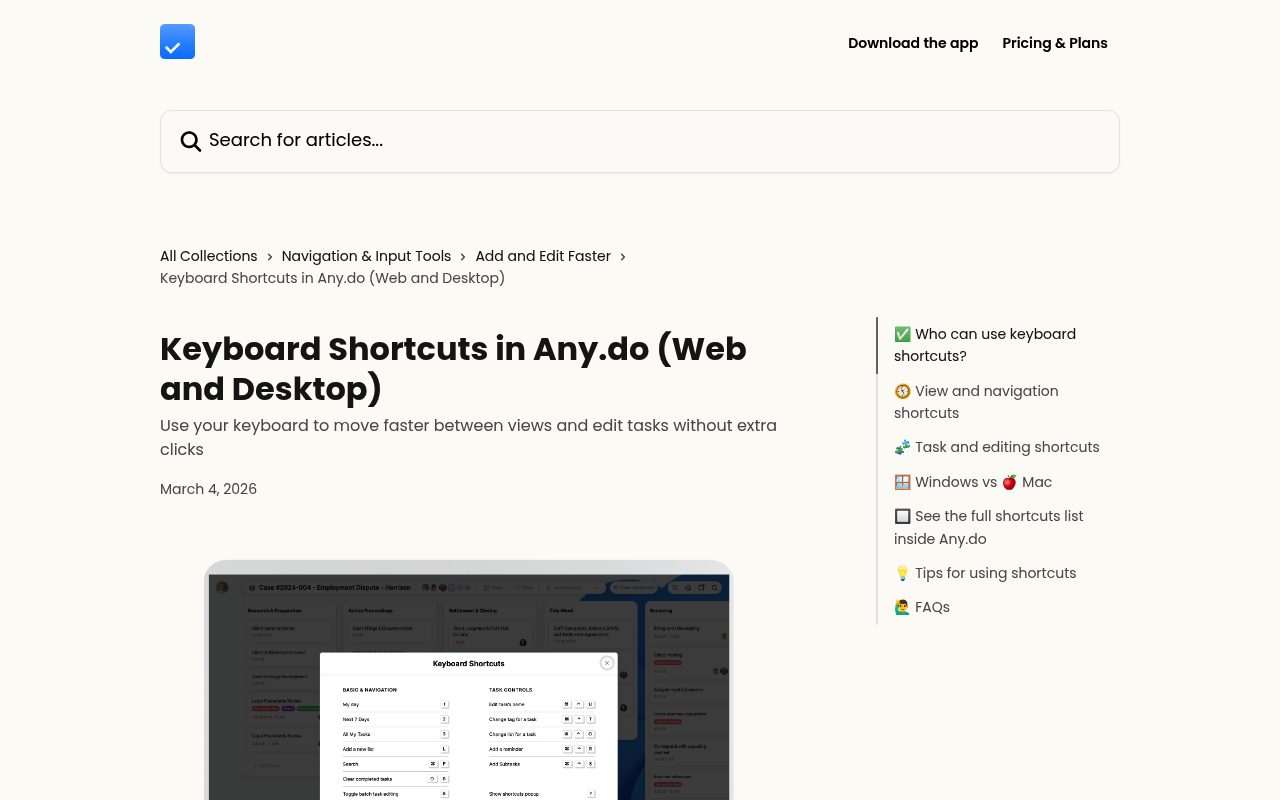Open the keyboard shortcuts screenshot image
This screenshot has height=800, width=1280.
(x=468, y=680)
